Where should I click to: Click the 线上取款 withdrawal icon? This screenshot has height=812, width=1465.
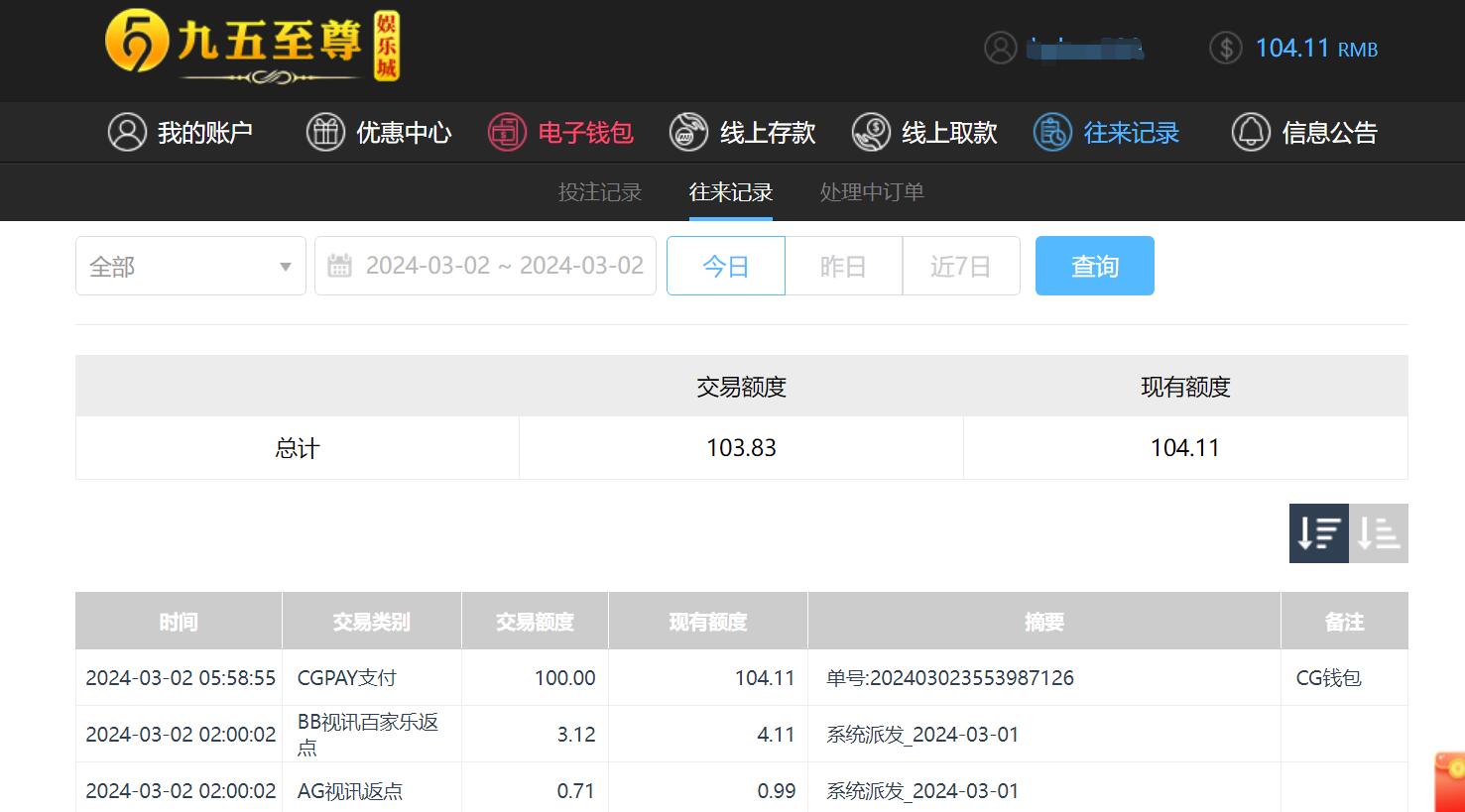point(871,132)
